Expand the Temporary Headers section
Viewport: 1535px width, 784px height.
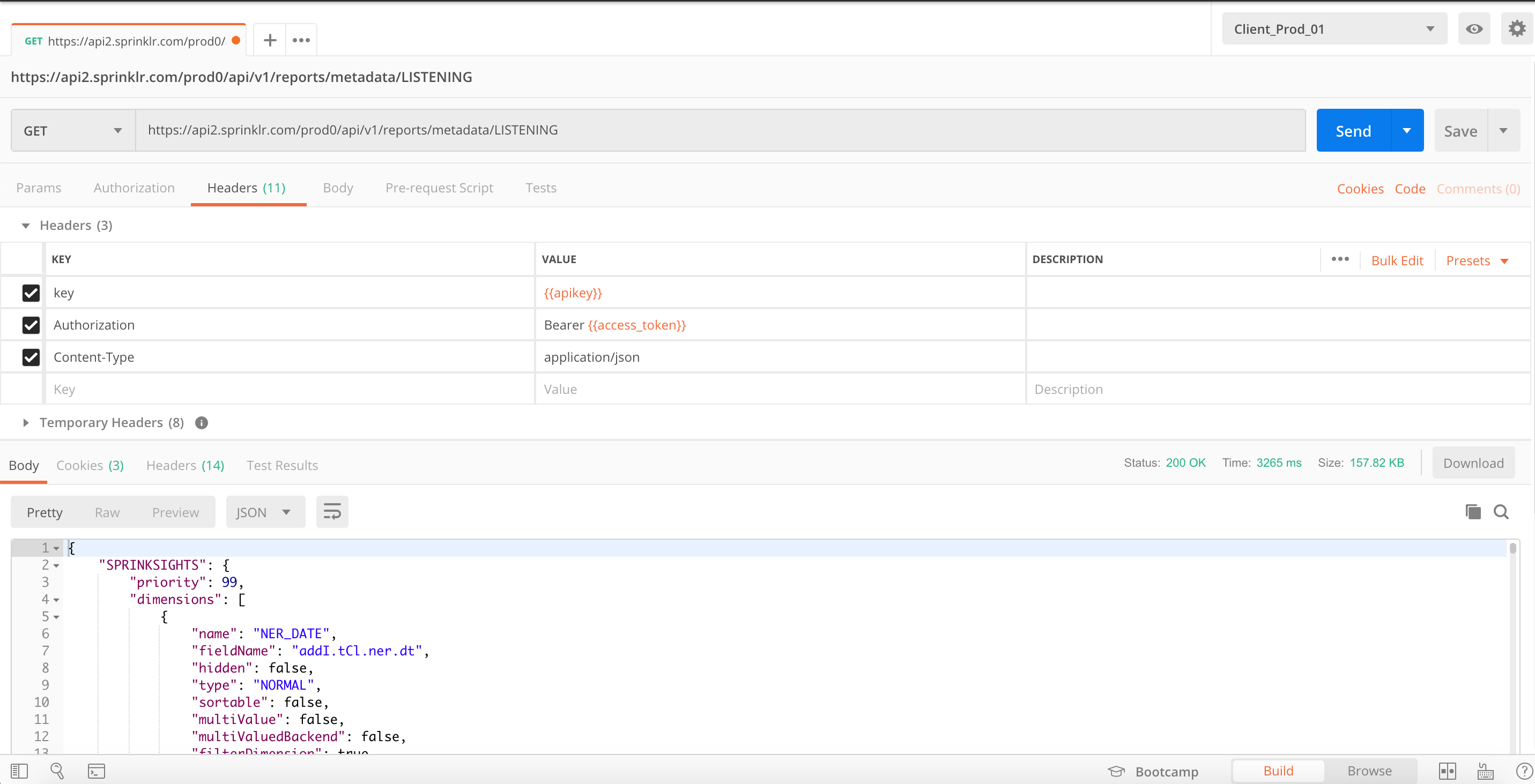click(x=26, y=422)
